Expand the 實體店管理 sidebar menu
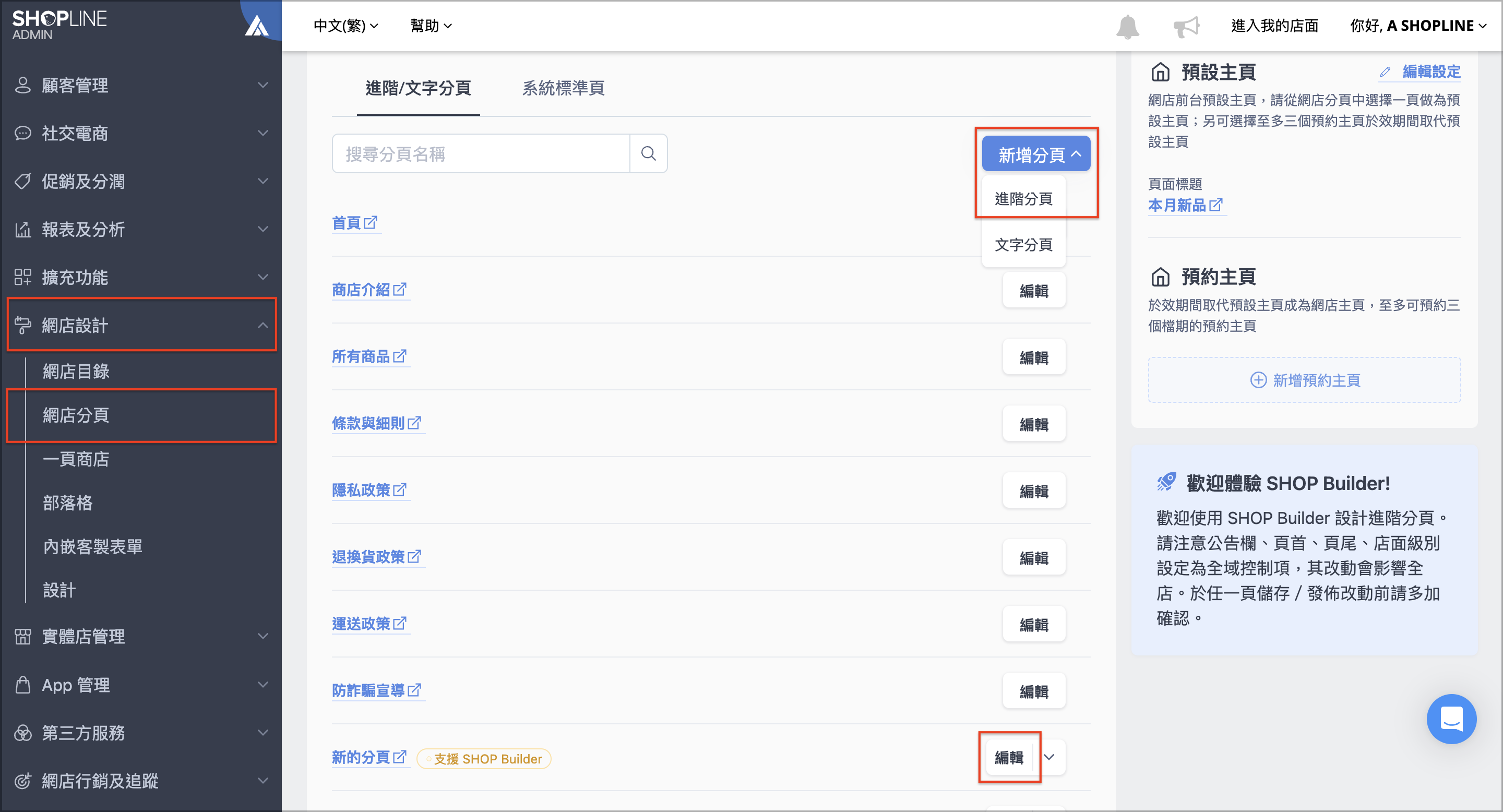 tap(263, 636)
